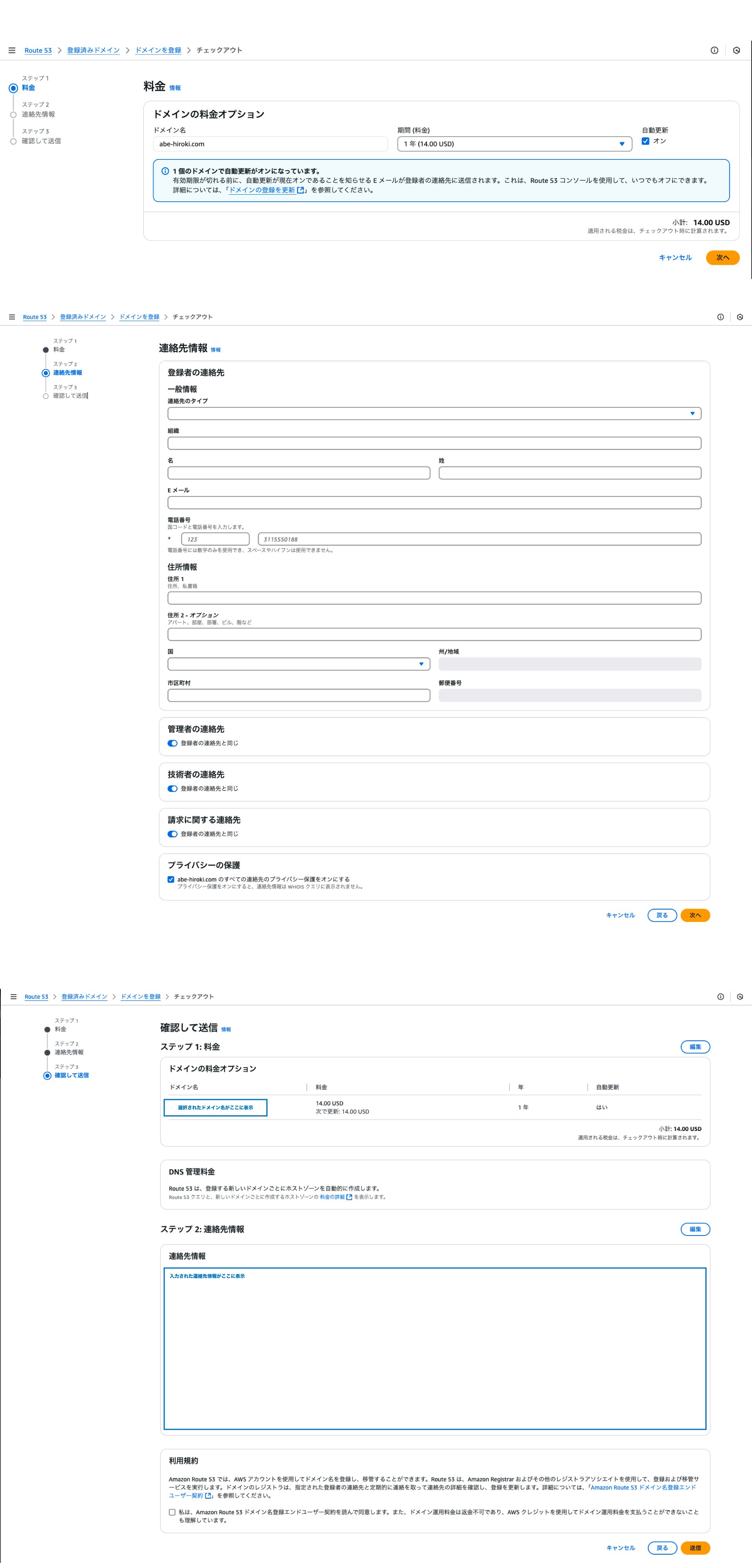Select ステップ 2 連絡先情報 in first sidebar
This screenshot has height=1568, width=752.
[38, 114]
